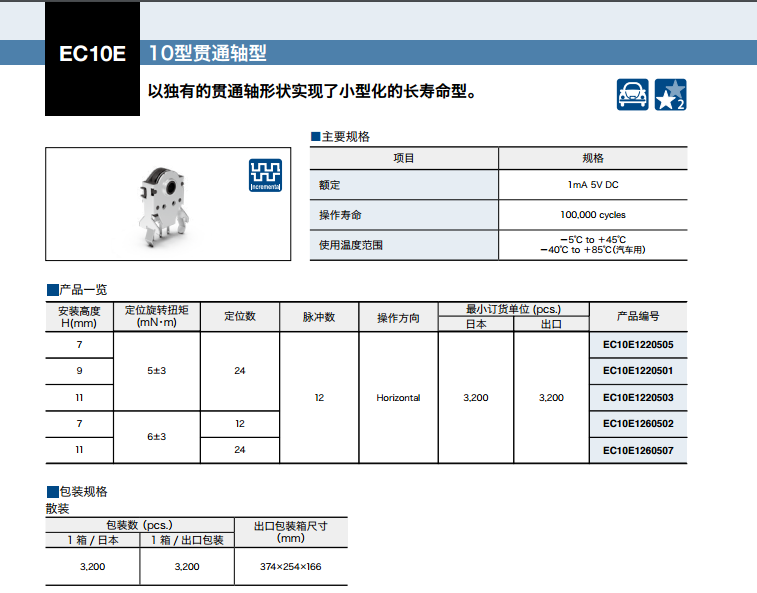Screen dimensions: 757x593
Task: Select product number EC10E1220503
Action: pos(638,398)
